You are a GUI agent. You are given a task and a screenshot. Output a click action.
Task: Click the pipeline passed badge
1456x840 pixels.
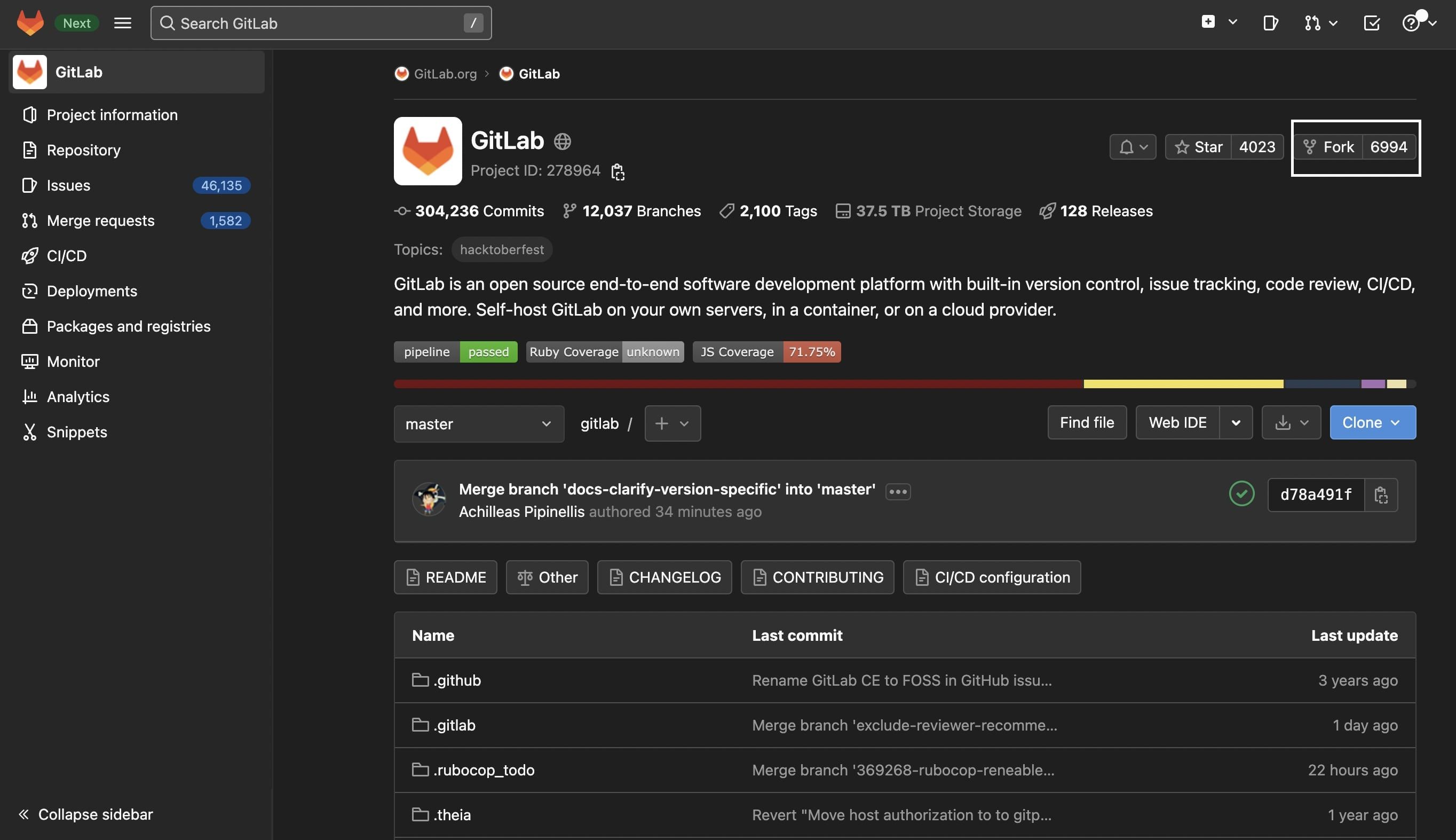[456, 352]
